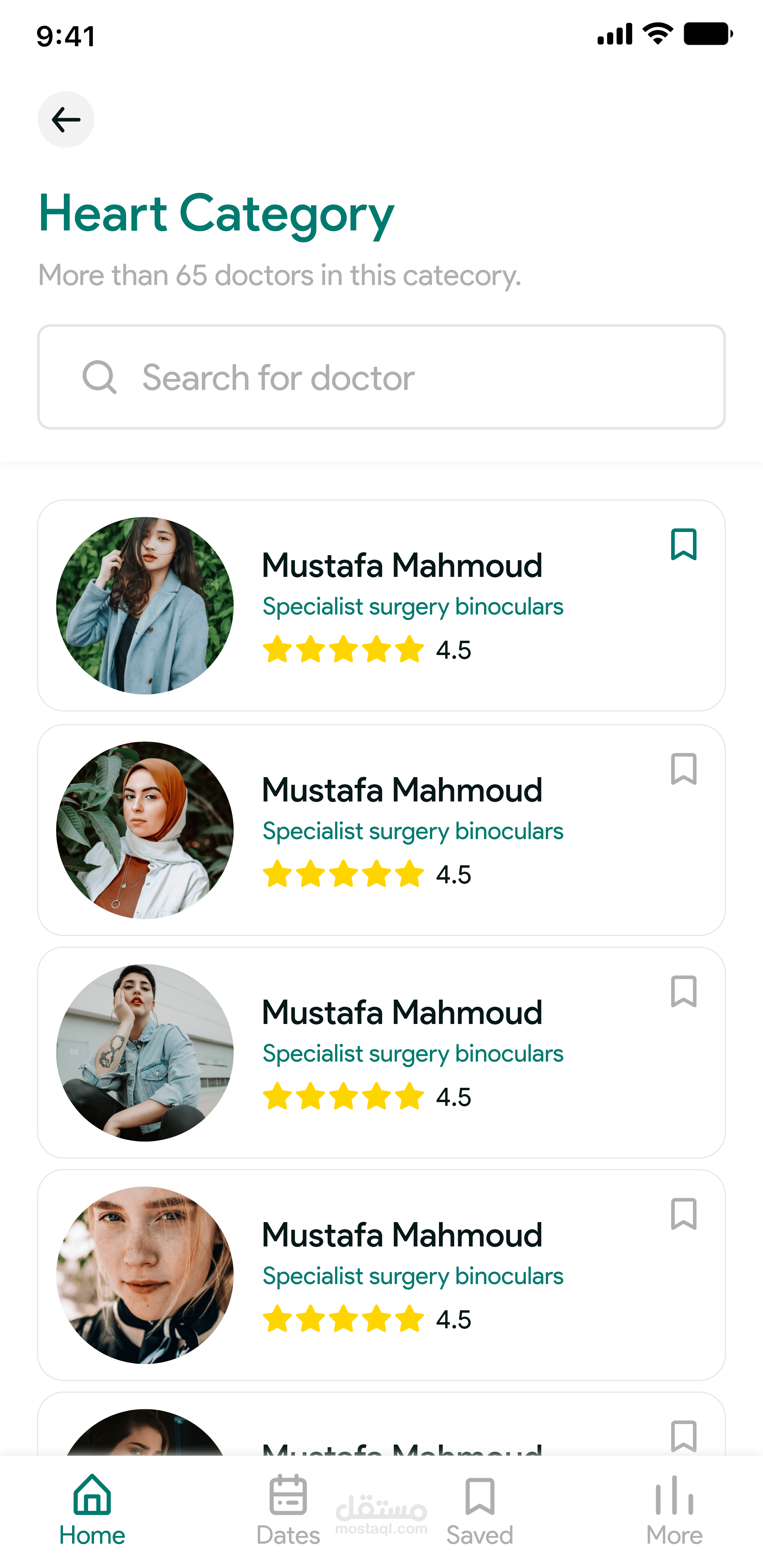Bookmark the doctor wearing the orange hijab
Image resolution: width=763 pixels, height=1568 pixels.
coord(683,769)
